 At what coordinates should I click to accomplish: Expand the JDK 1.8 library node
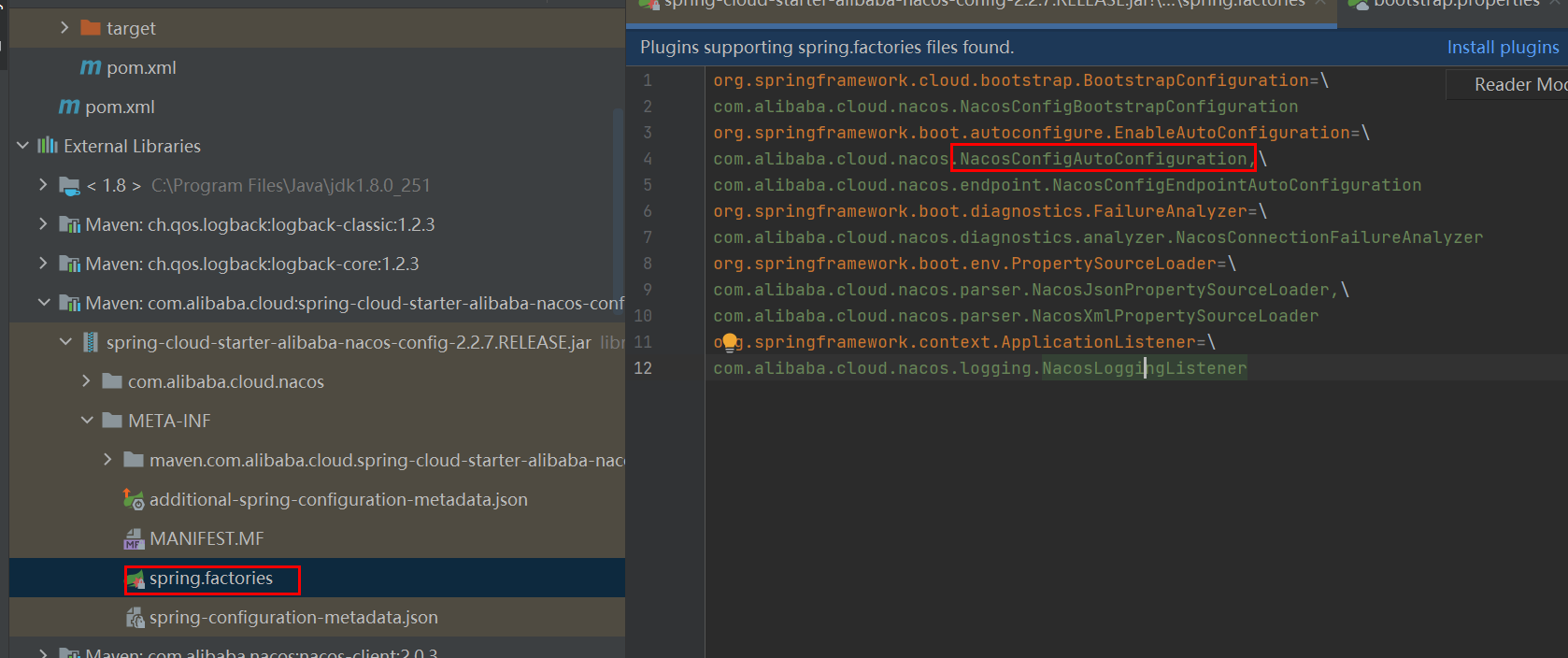pyautogui.click(x=43, y=185)
